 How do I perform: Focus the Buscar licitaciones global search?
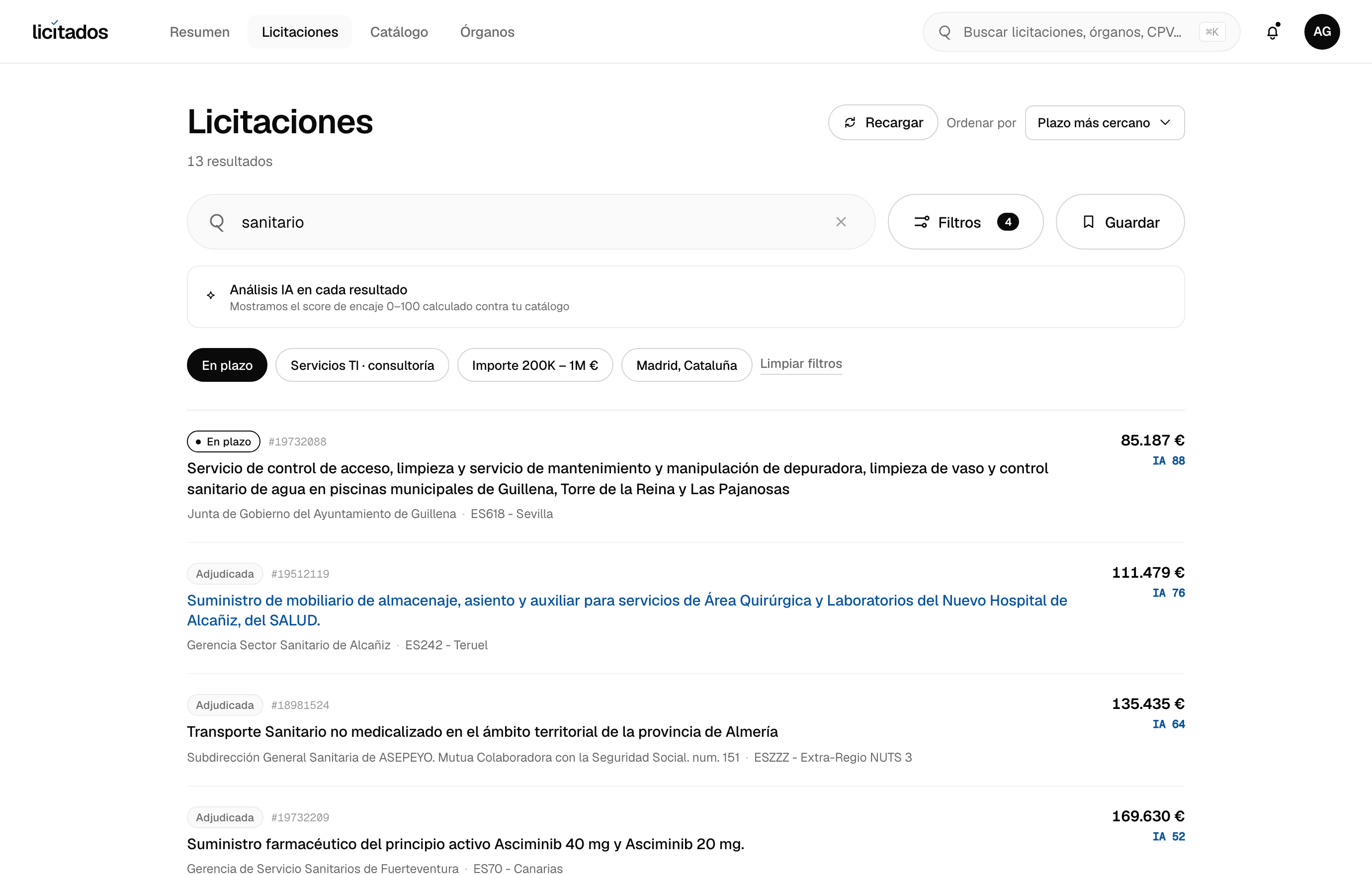coord(1081,32)
